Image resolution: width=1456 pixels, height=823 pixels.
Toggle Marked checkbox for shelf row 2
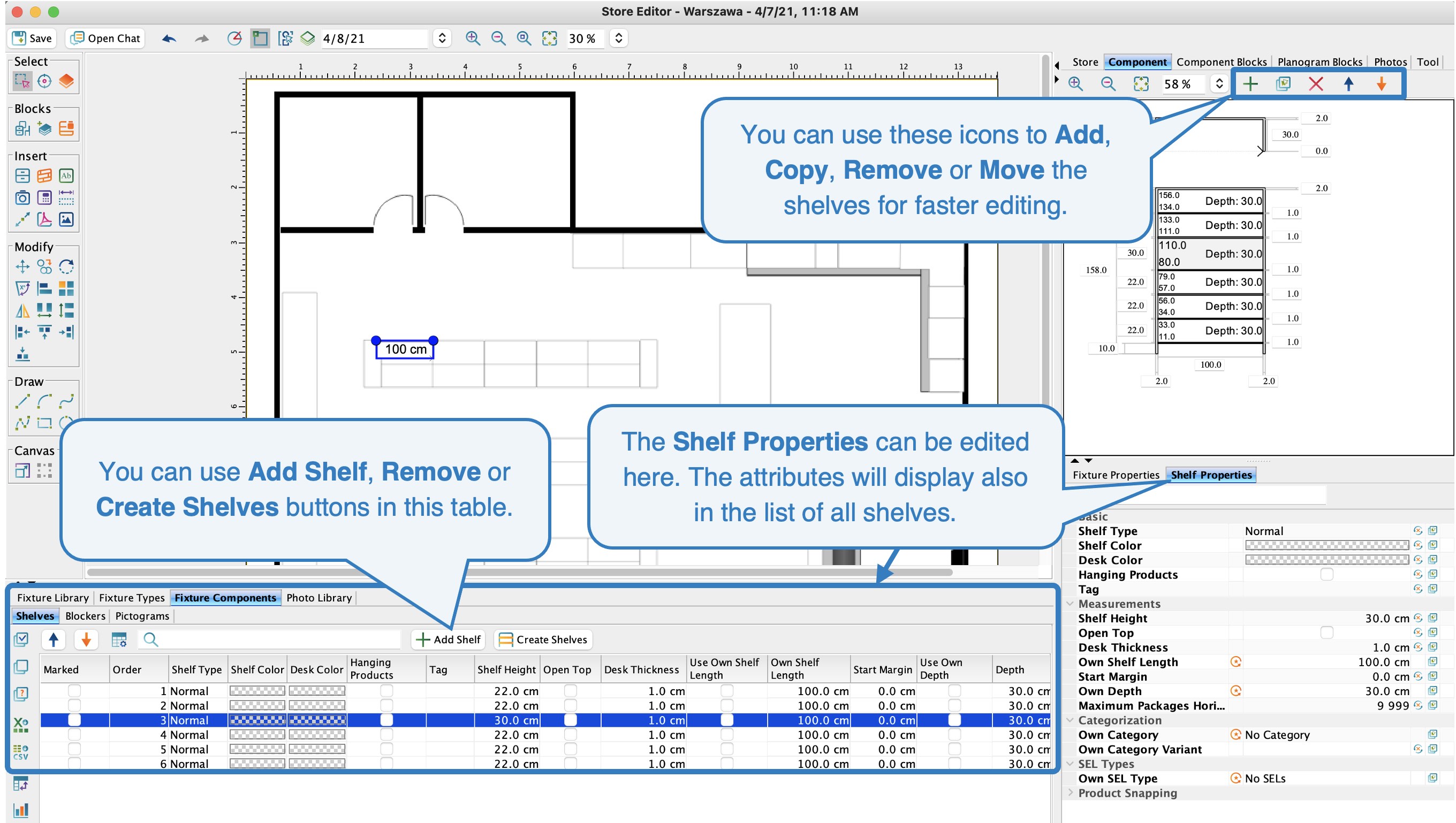74,705
